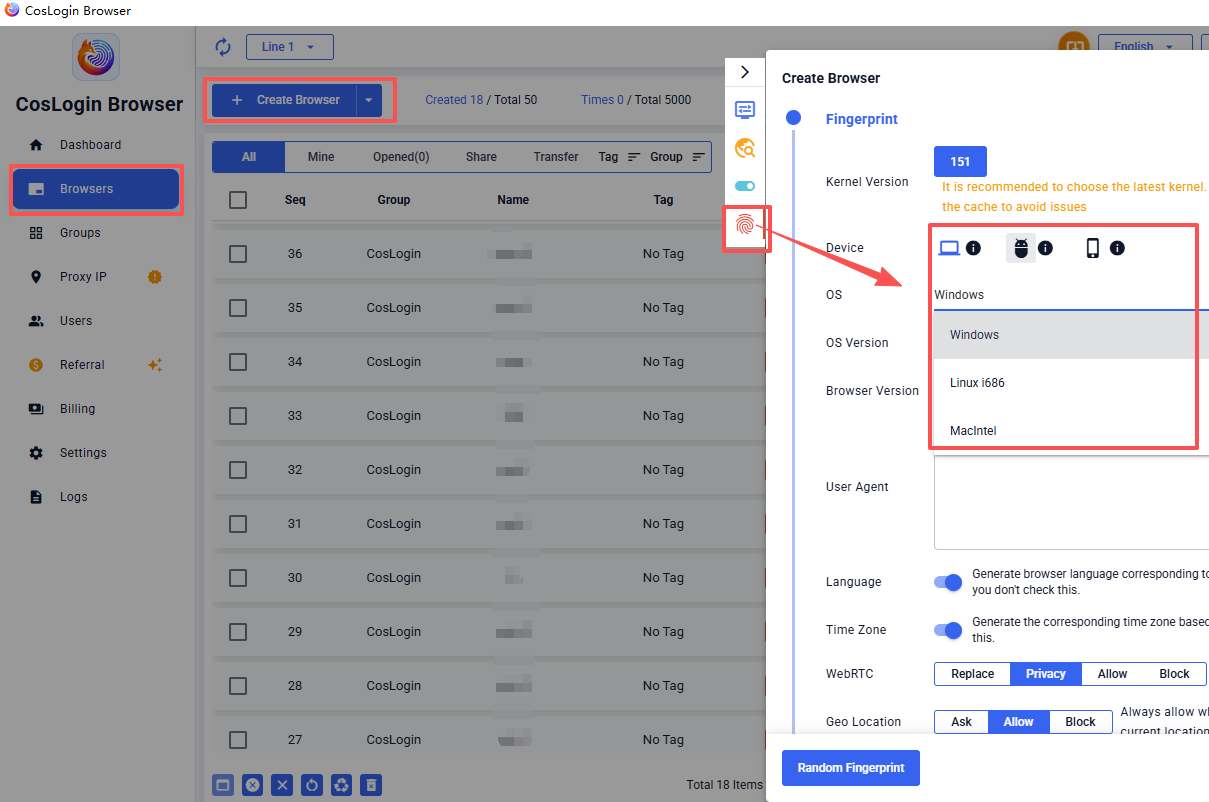Click the circled X icon in bottom bar
The height and width of the screenshot is (802, 1209).
[x=253, y=785]
